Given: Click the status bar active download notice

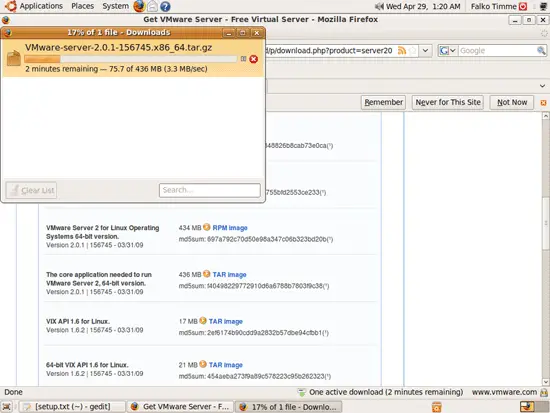Looking at the screenshot, I should click(x=381, y=392).
